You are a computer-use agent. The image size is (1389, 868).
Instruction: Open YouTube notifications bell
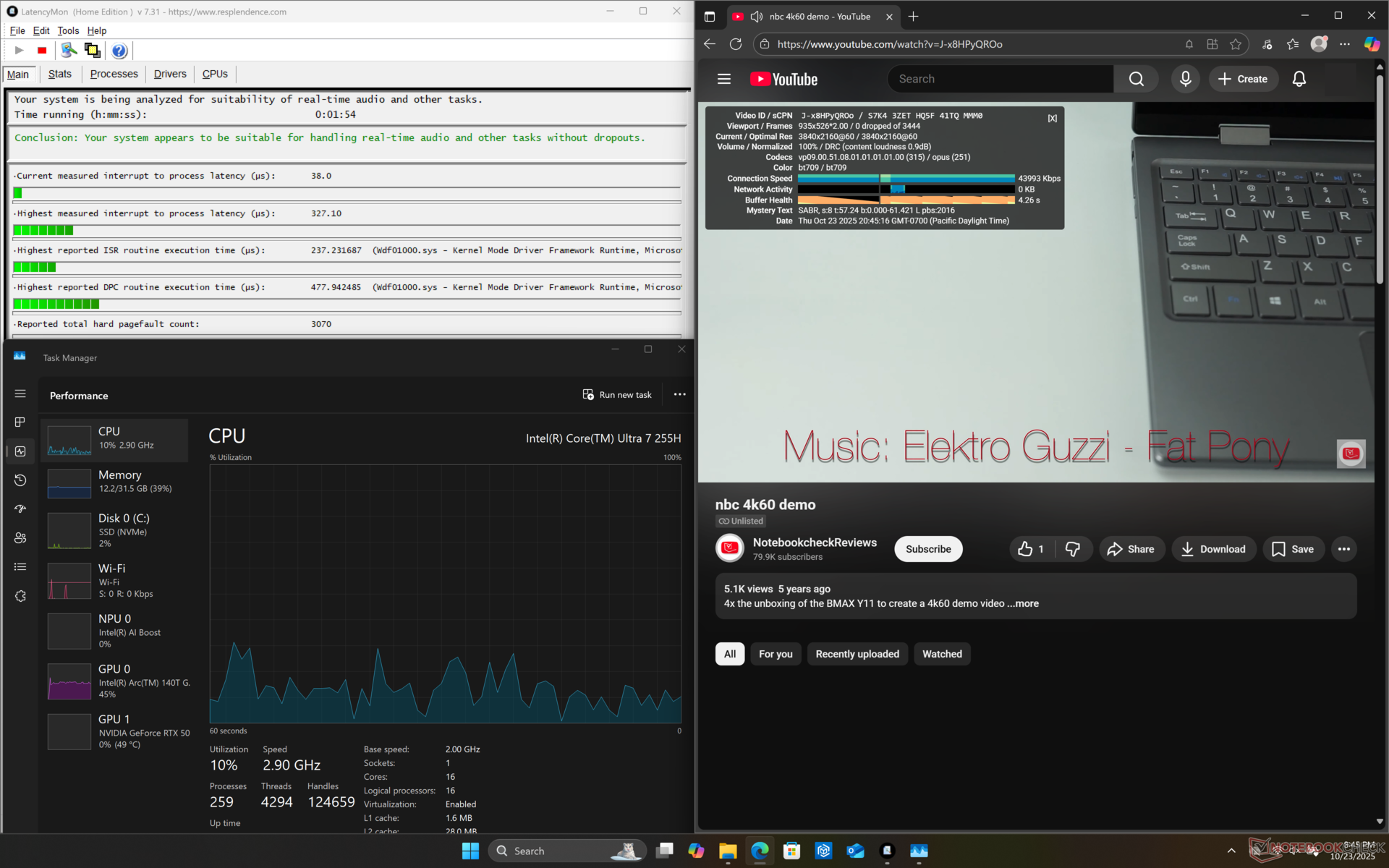pos(1299,79)
